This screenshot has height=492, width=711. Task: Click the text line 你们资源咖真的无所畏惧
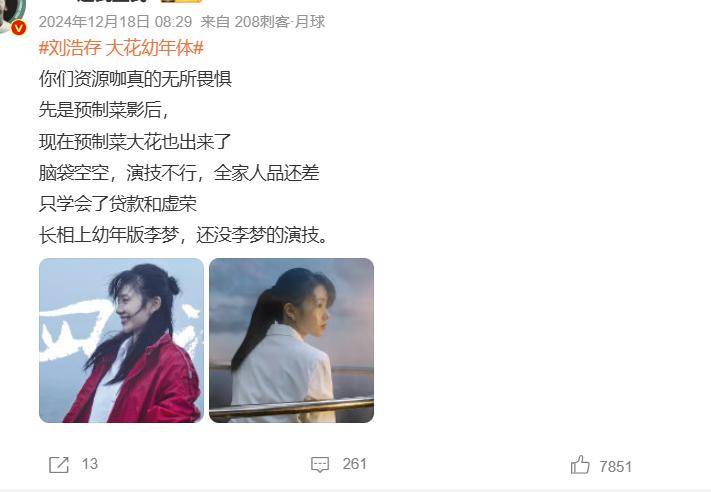[135, 79]
